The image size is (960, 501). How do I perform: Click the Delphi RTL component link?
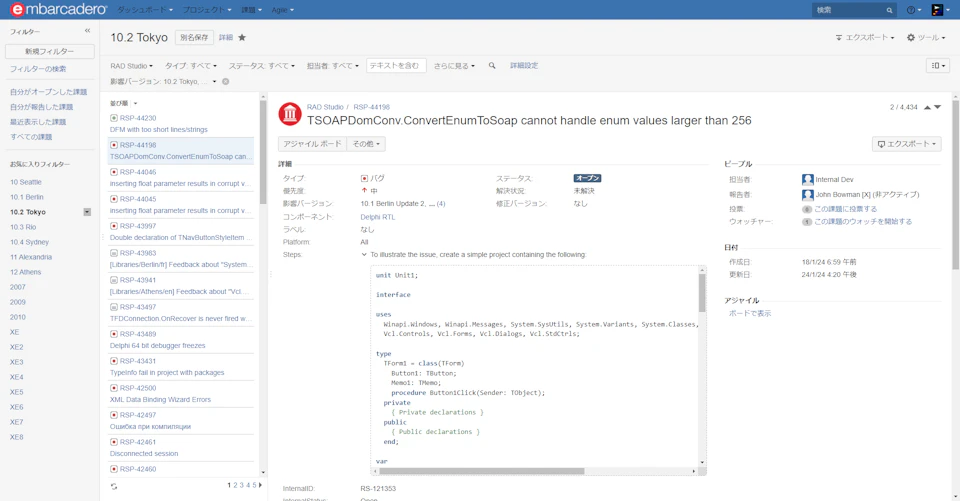click(378, 217)
